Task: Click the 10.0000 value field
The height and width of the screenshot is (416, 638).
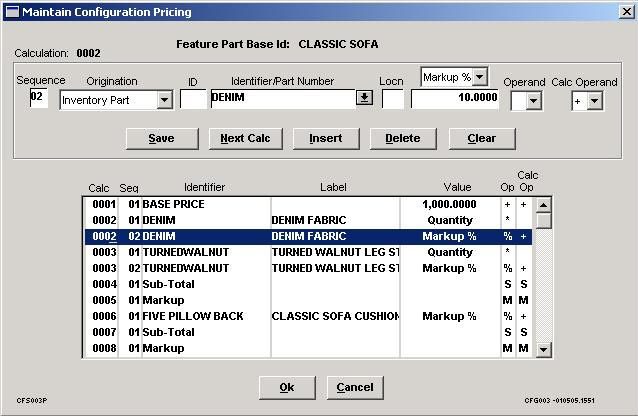Action: (455, 99)
